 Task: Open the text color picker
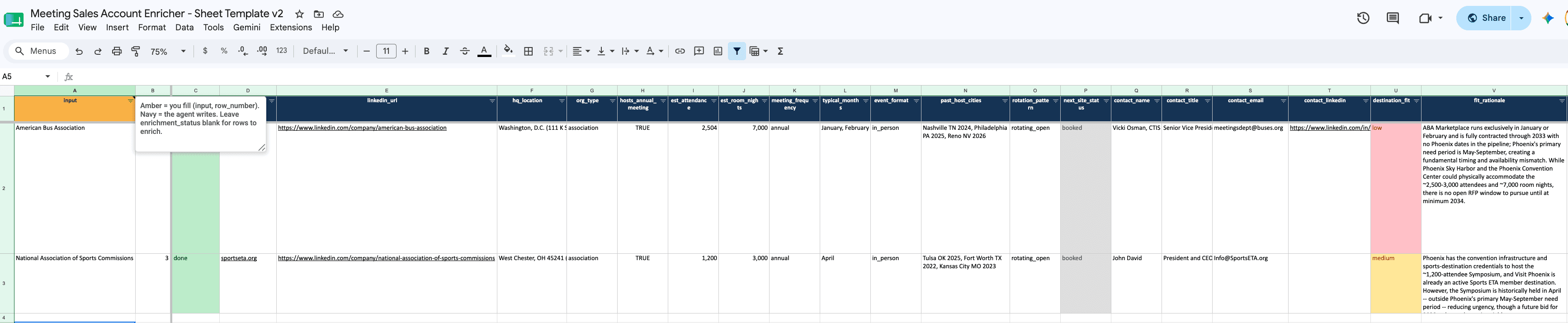click(x=484, y=51)
